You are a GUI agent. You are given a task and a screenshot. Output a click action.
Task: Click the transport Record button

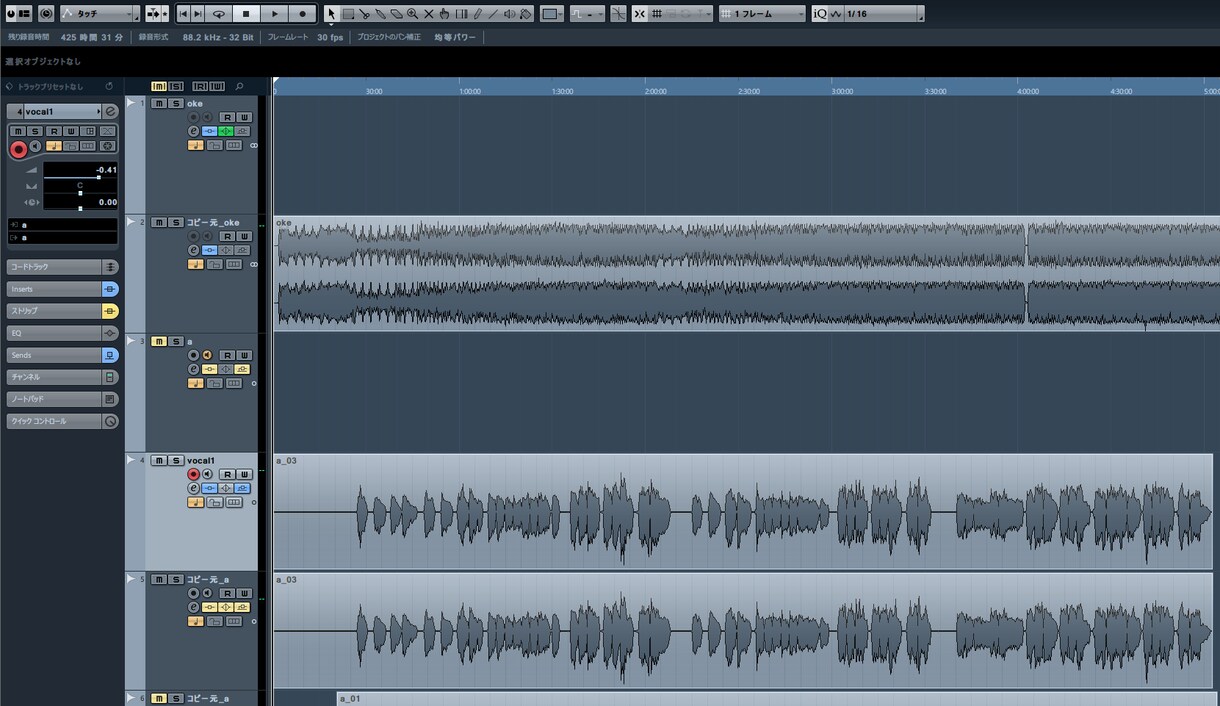pos(302,14)
